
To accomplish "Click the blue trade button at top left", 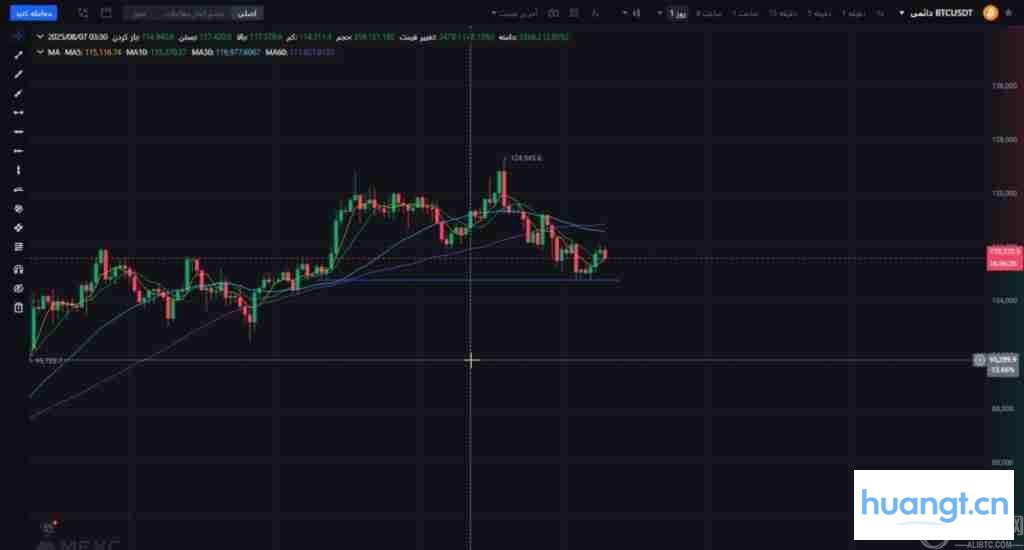I will coord(34,13).
